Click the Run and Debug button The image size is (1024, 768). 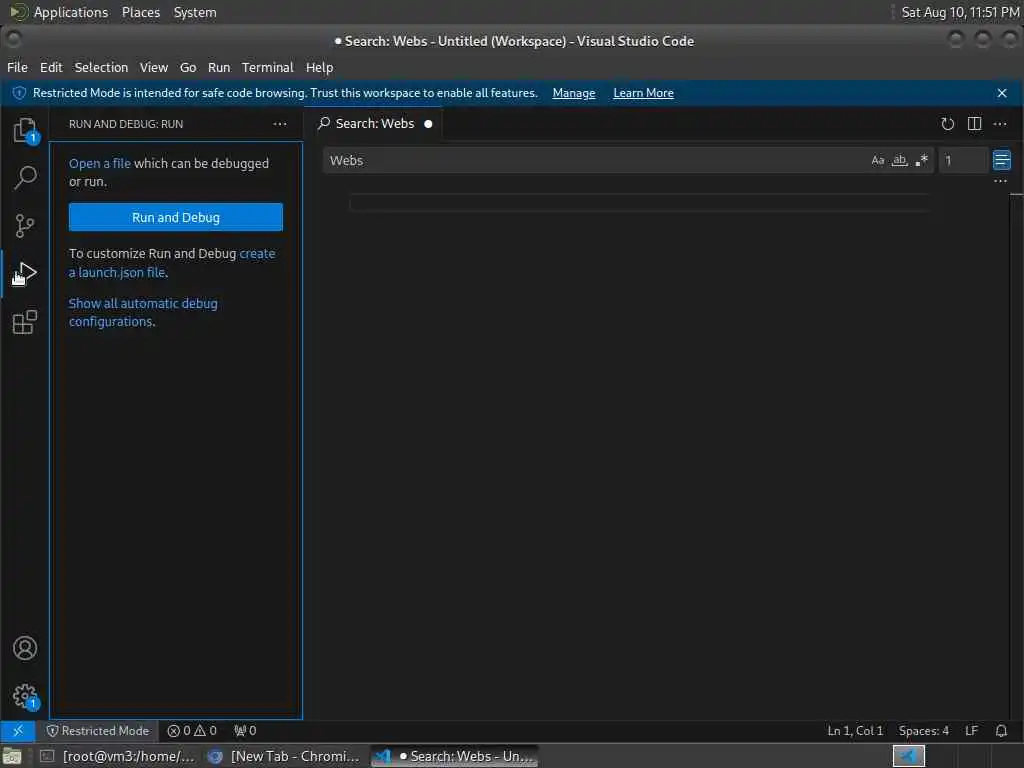coord(176,217)
